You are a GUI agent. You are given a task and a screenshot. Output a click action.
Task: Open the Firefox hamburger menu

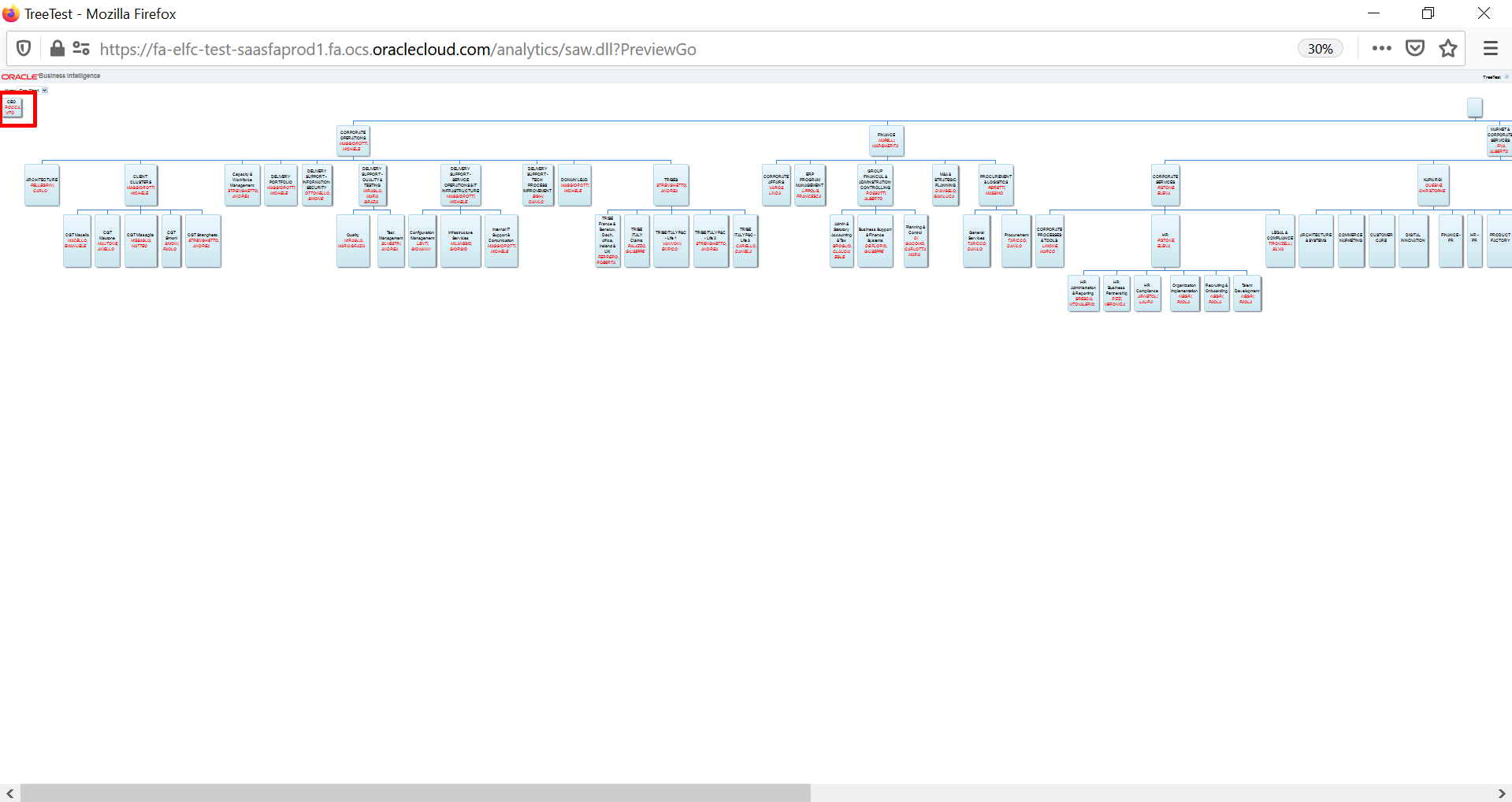pyautogui.click(x=1490, y=48)
